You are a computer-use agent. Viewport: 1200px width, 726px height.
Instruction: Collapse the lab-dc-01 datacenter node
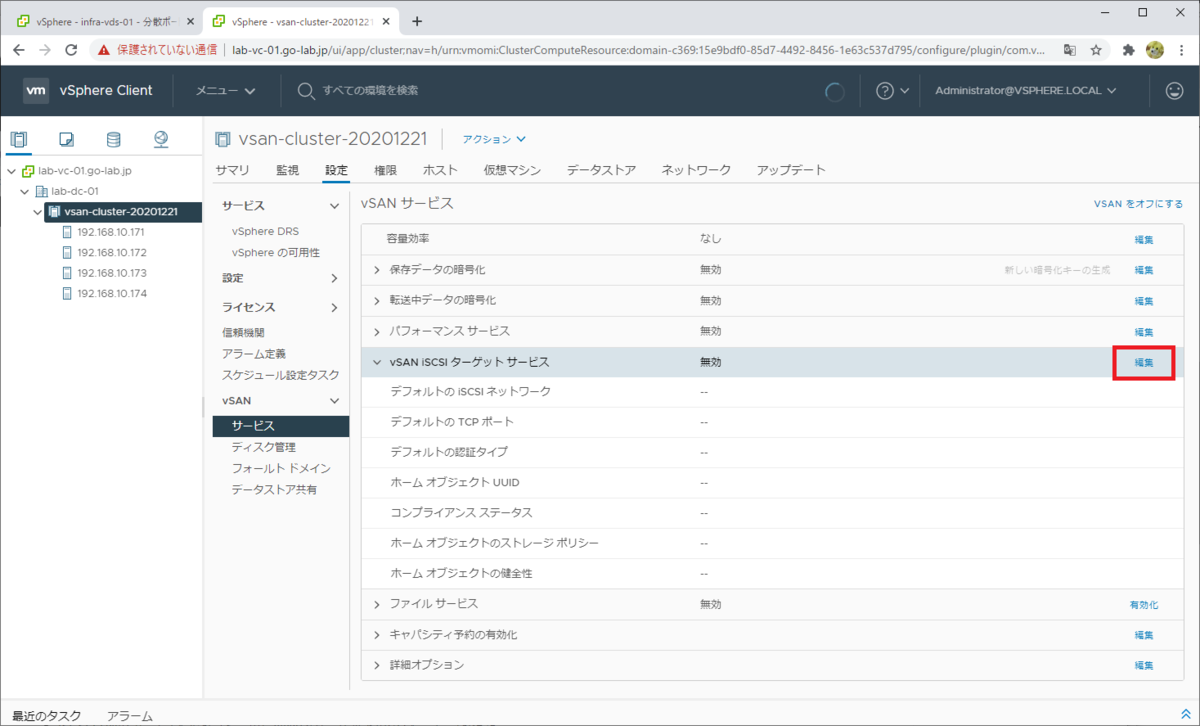tap(25, 191)
